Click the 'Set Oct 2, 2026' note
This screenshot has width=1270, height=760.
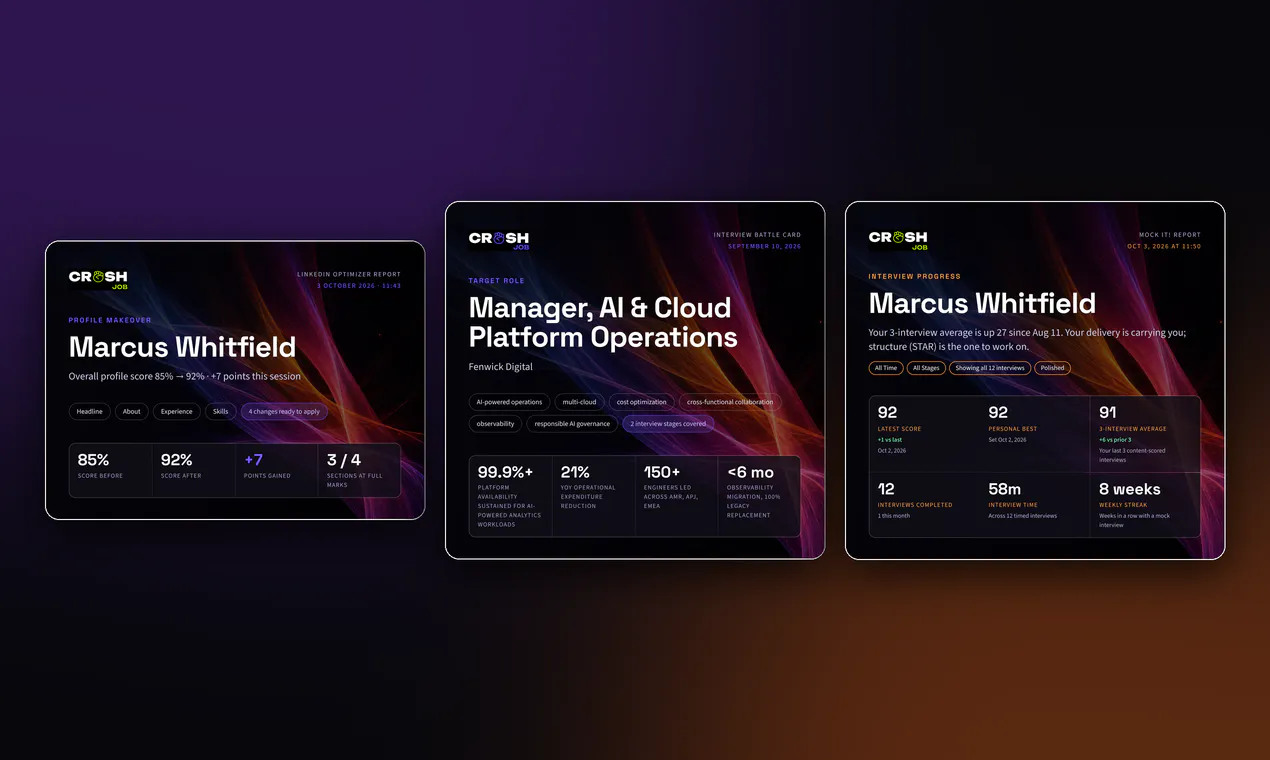click(x=1007, y=440)
